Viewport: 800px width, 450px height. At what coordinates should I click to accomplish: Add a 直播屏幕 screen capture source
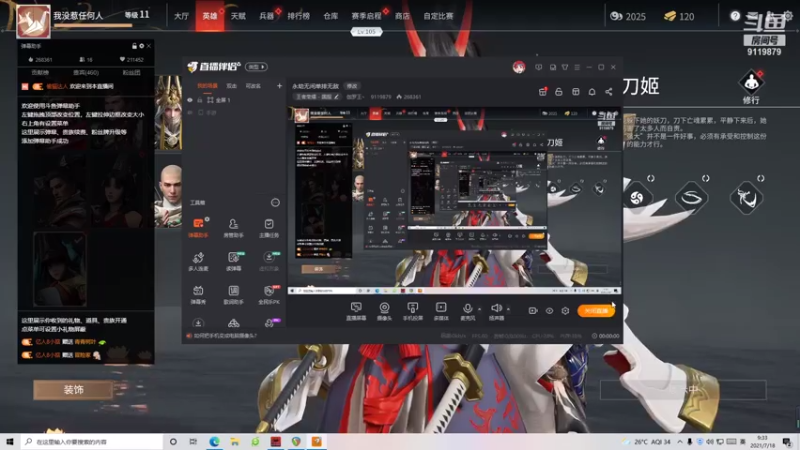[356, 311]
